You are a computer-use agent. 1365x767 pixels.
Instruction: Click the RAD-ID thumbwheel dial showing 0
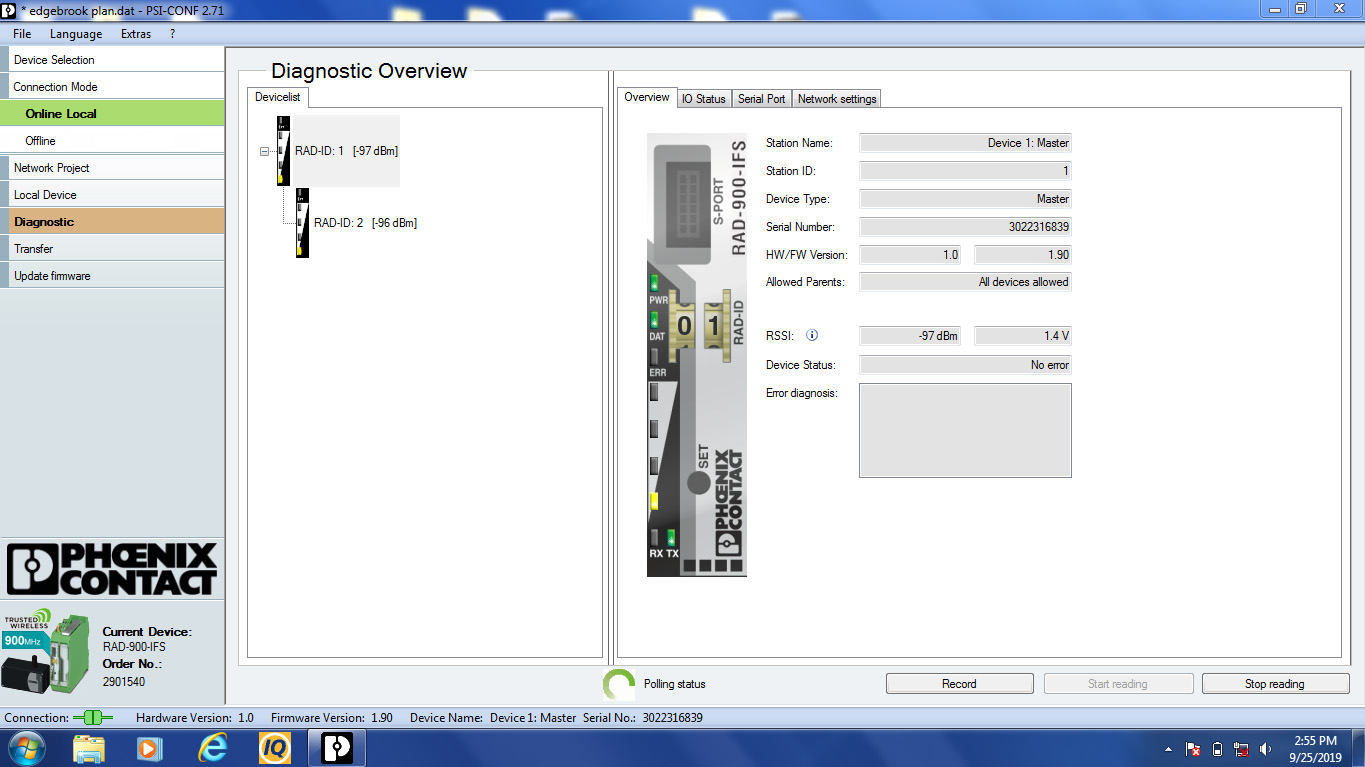tap(684, 326)
